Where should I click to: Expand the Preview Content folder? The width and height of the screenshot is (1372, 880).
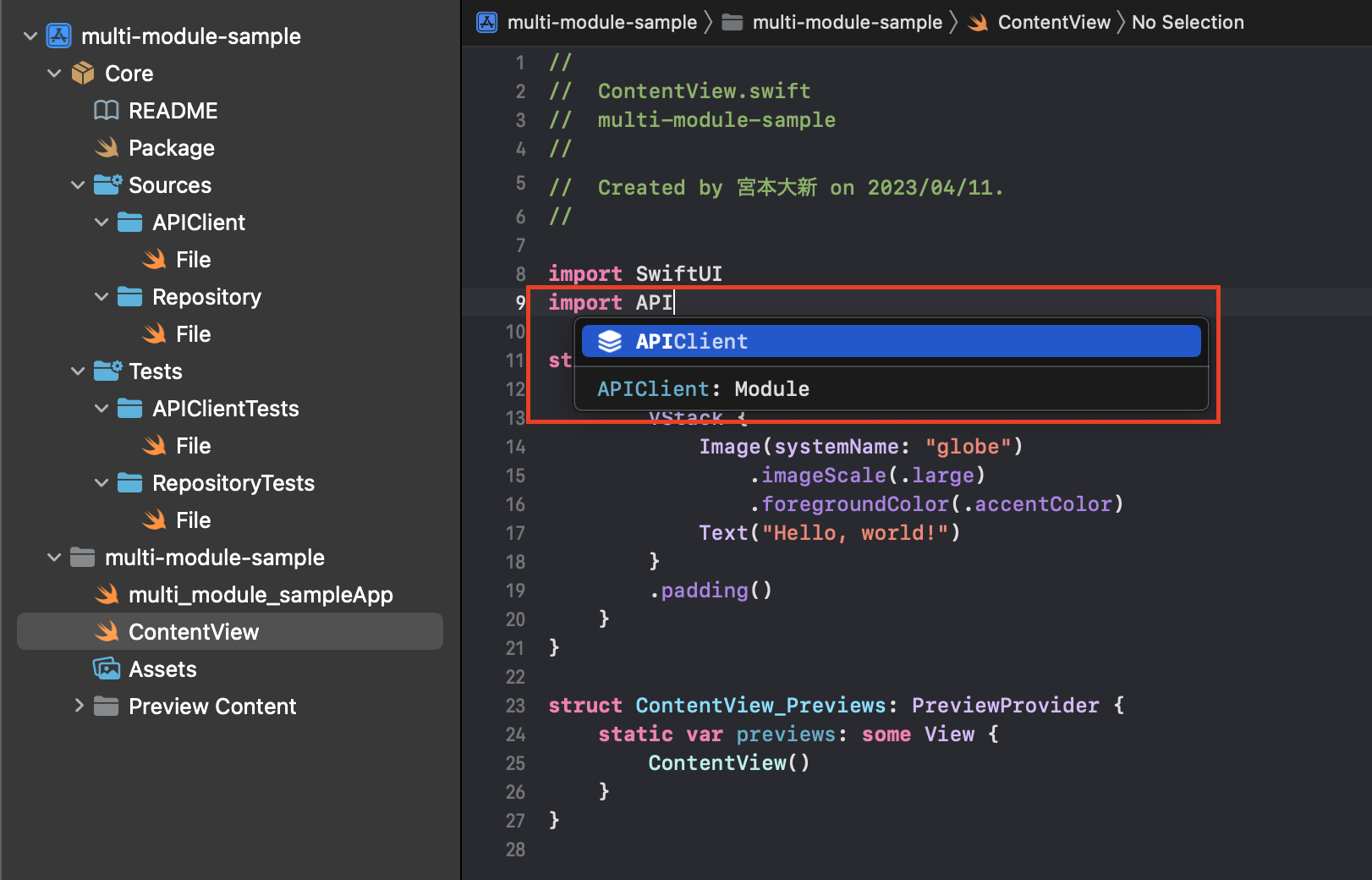click(x=79, y=706)
